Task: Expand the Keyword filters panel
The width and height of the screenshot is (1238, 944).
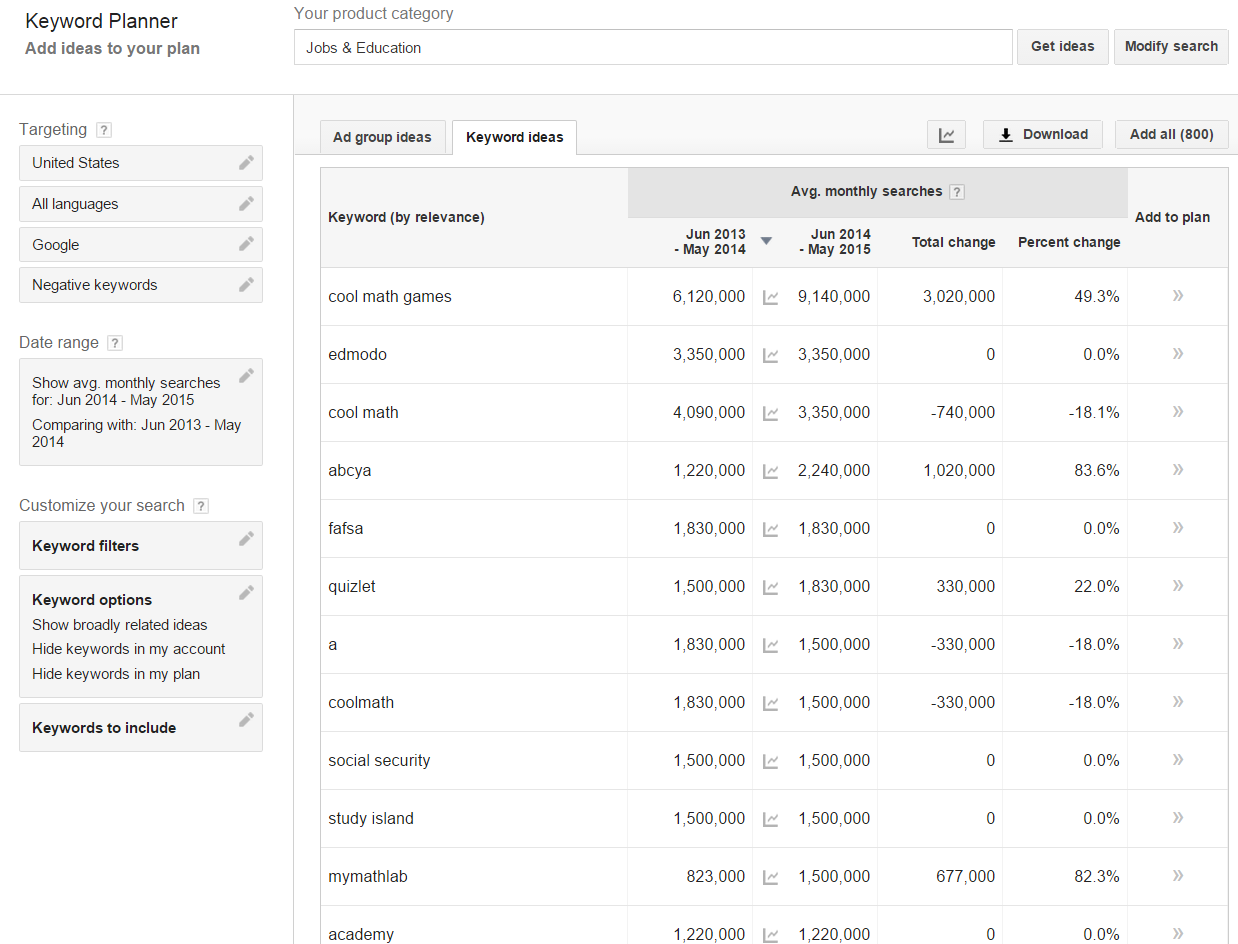Action: pyautogui.click(x=141, y=546)
